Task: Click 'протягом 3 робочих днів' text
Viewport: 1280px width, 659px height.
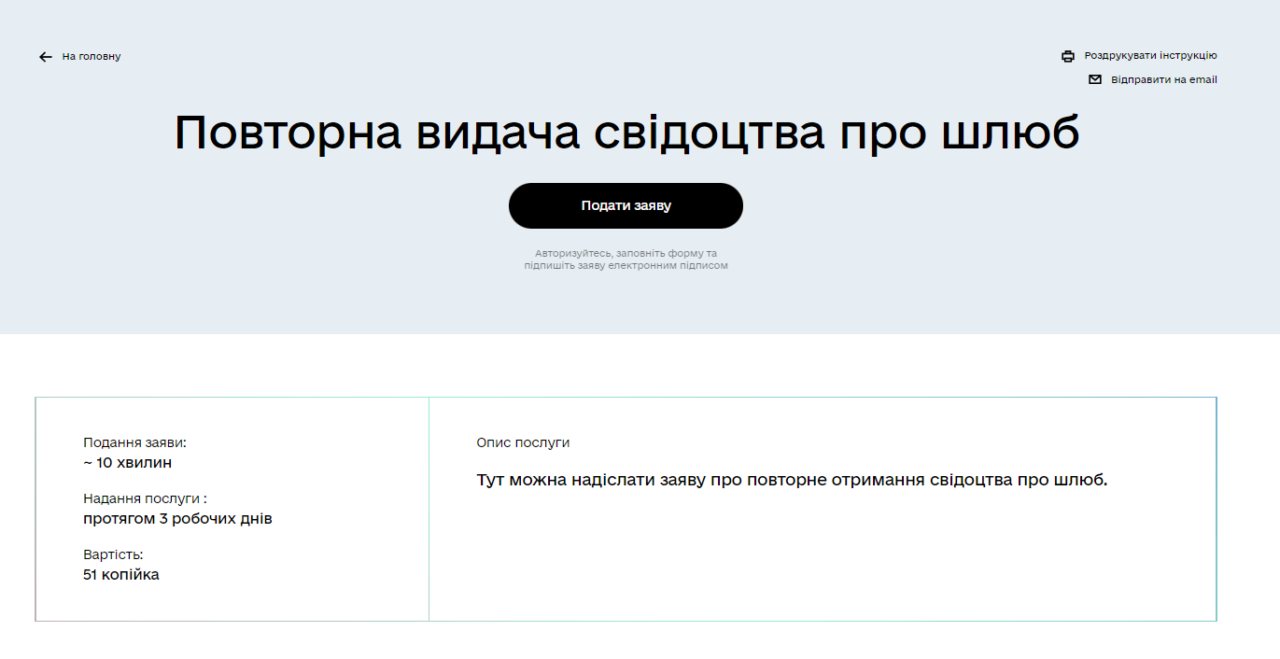Action: 178,519
